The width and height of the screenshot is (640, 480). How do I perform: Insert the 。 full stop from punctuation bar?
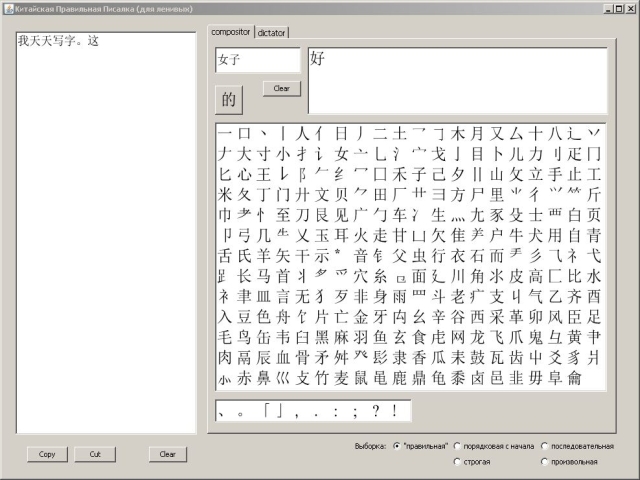coord(241,414)
